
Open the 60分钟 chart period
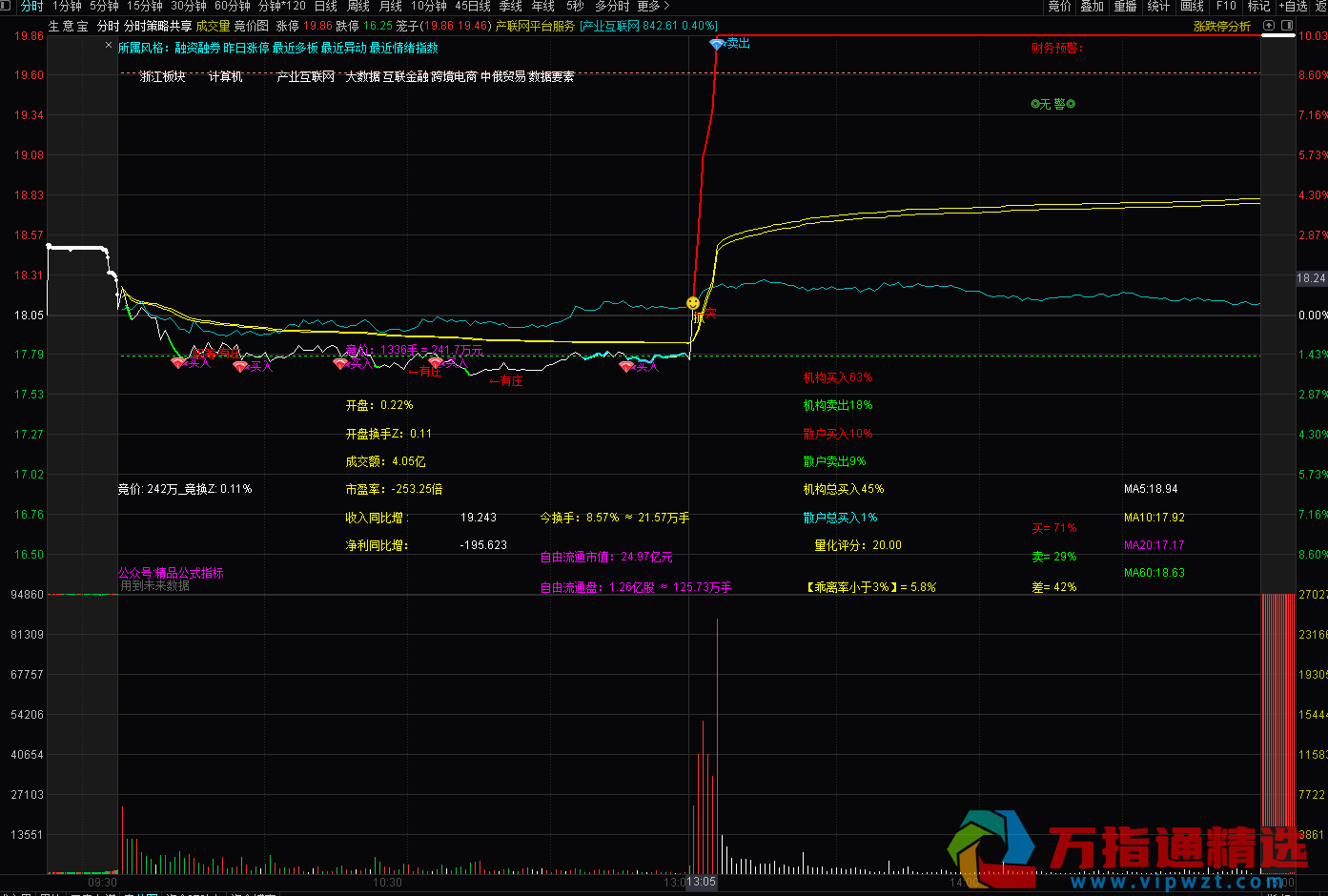point(232,7)
